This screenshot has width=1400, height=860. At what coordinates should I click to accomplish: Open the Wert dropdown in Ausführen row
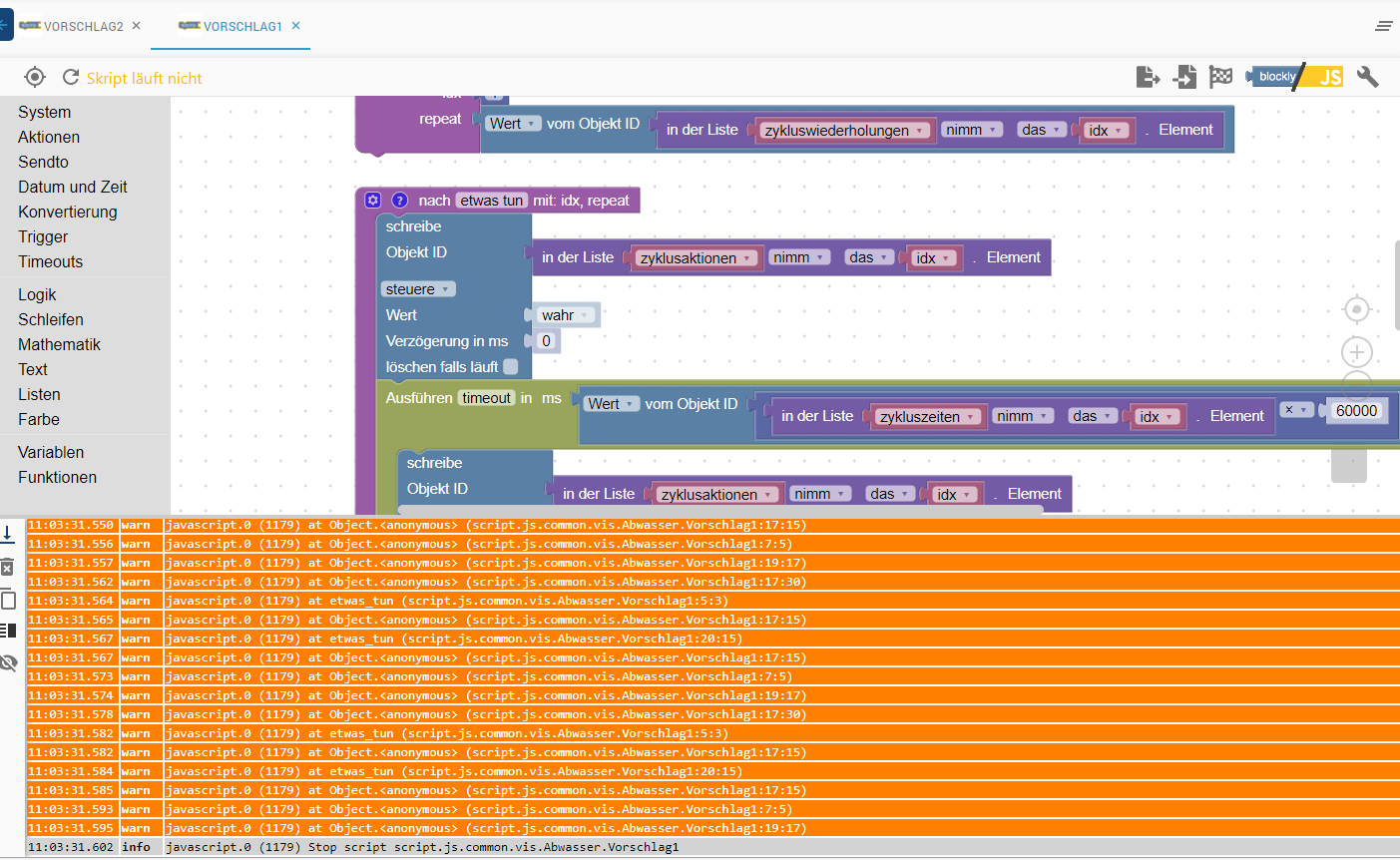pyautogui.click(x=611, y=404)
